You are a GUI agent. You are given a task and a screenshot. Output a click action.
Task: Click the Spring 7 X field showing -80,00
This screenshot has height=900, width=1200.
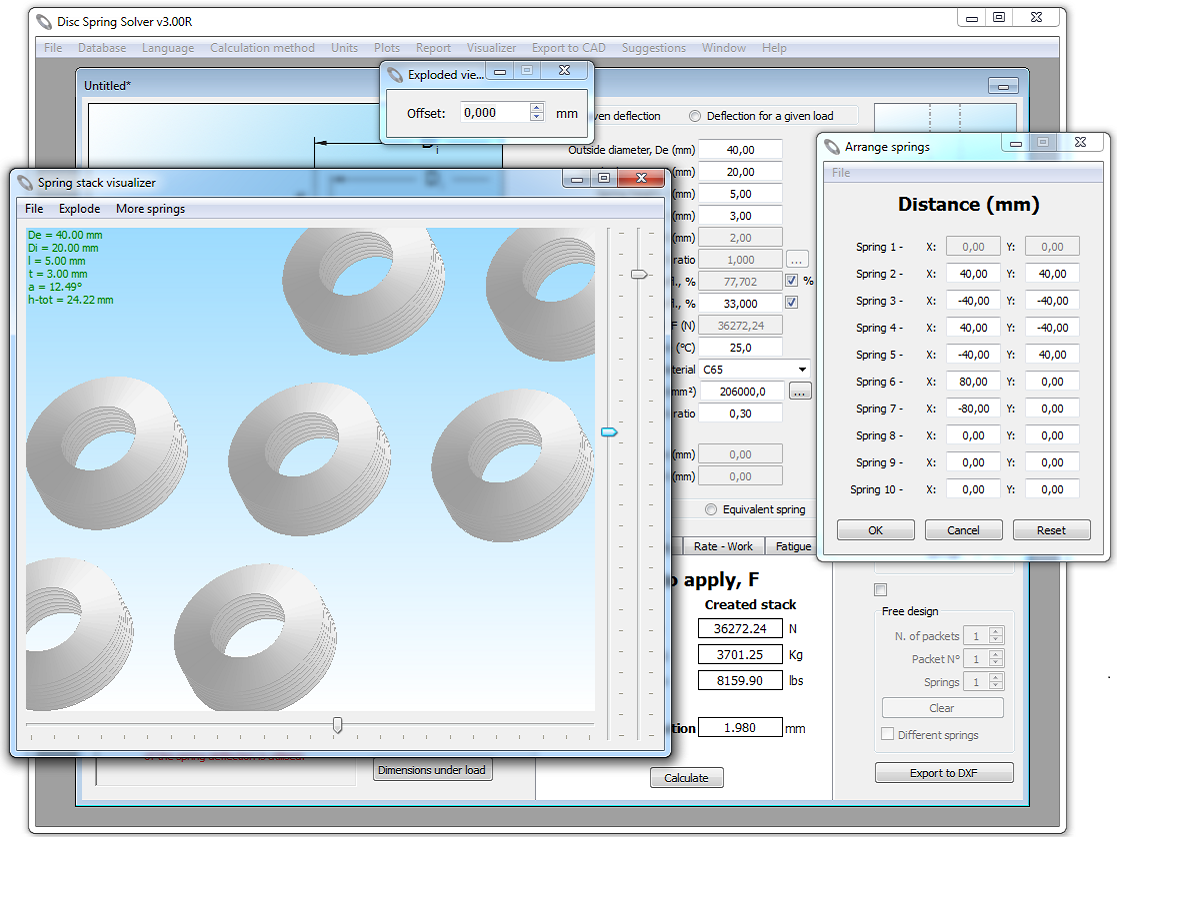point(973,408)
